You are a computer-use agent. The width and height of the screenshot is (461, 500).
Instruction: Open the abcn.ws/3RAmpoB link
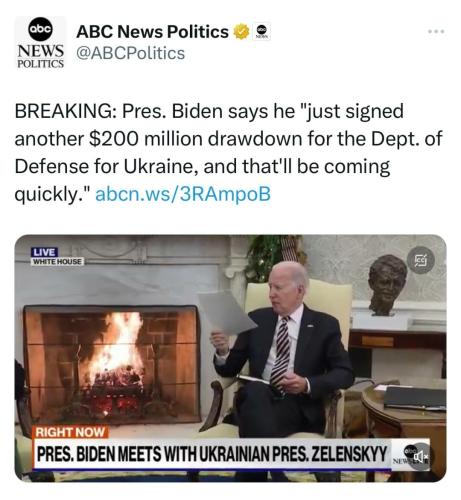[183, 194]
